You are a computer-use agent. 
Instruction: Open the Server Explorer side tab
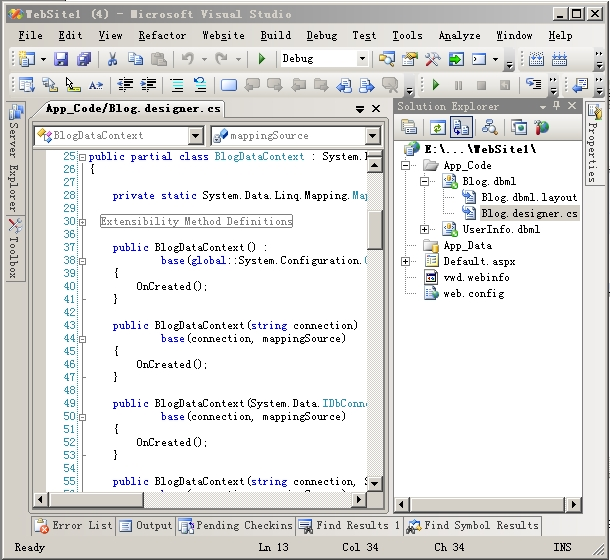(x=16, y=158)
